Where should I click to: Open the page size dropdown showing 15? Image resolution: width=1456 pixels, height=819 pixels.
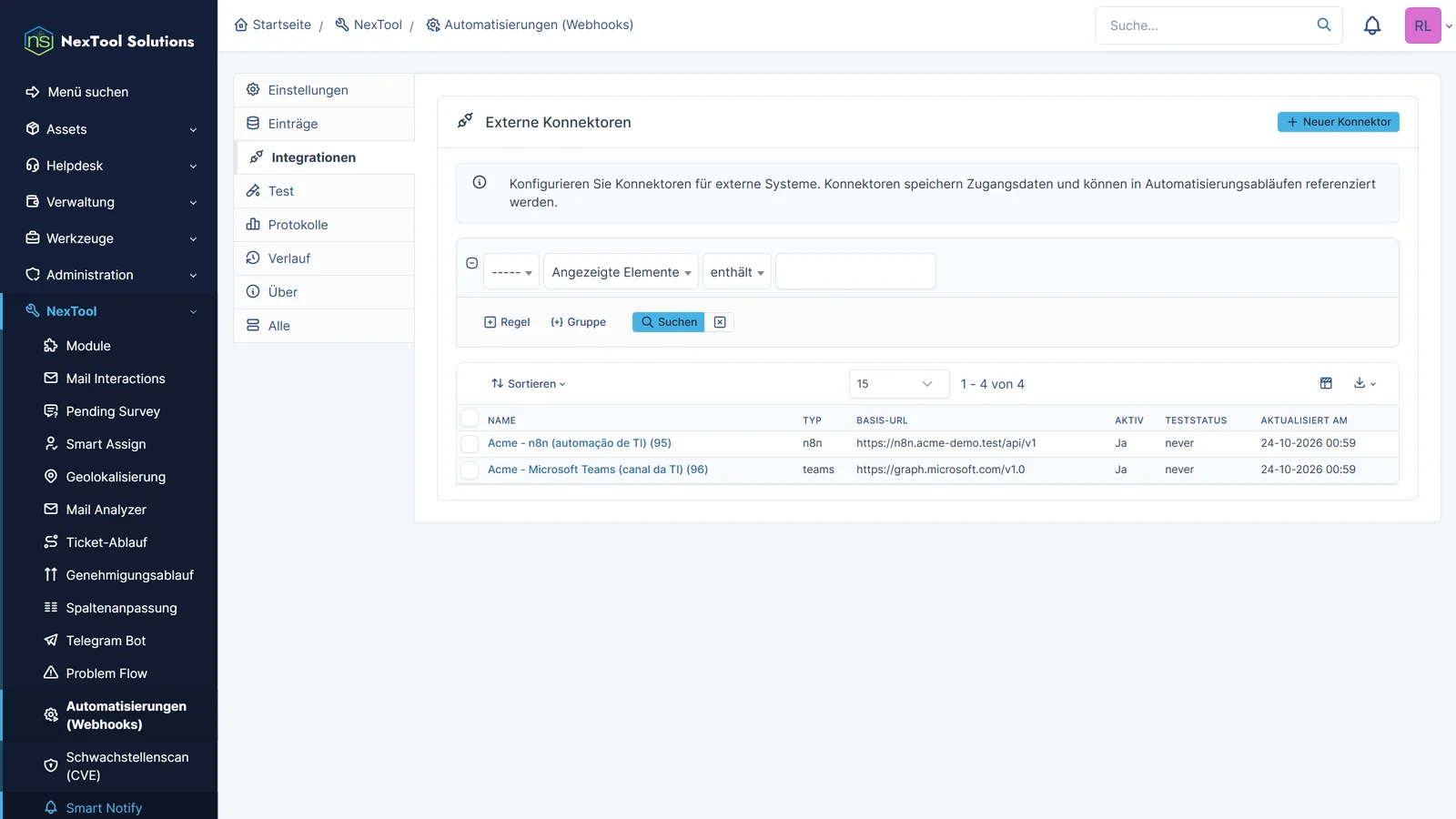coord(899,384)
